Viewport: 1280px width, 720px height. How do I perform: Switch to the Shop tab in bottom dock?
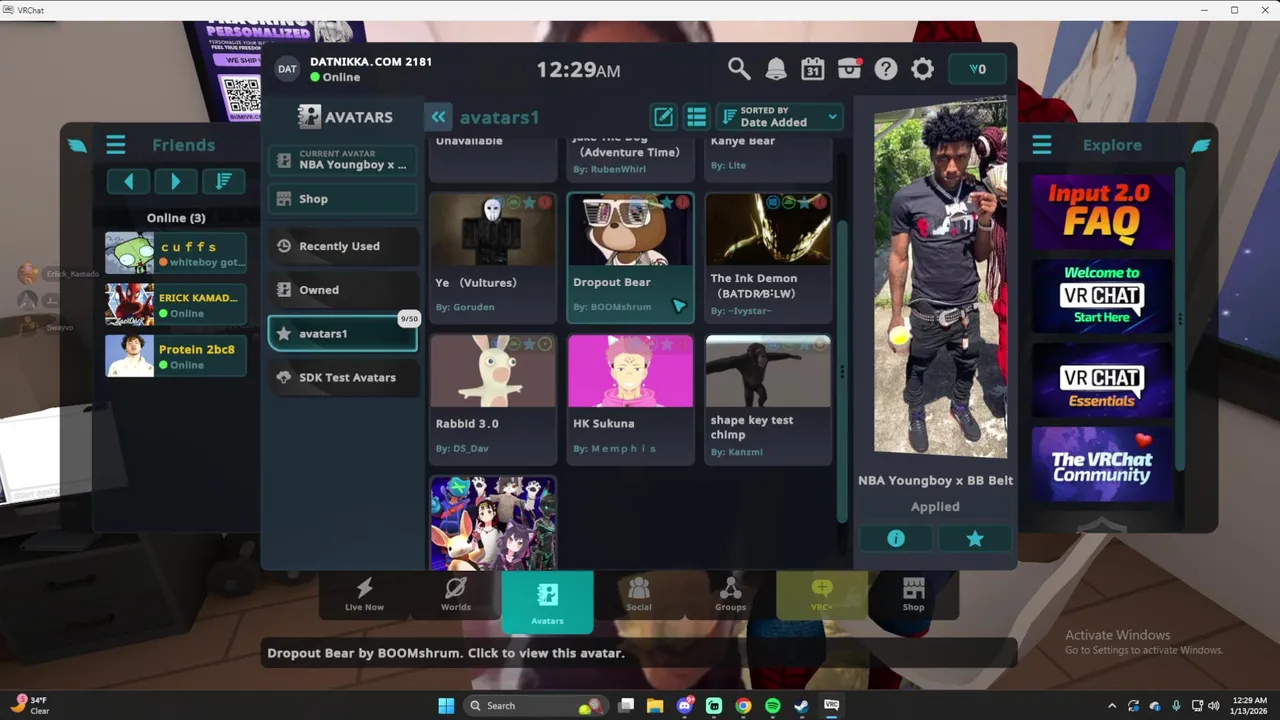(913, 594)
